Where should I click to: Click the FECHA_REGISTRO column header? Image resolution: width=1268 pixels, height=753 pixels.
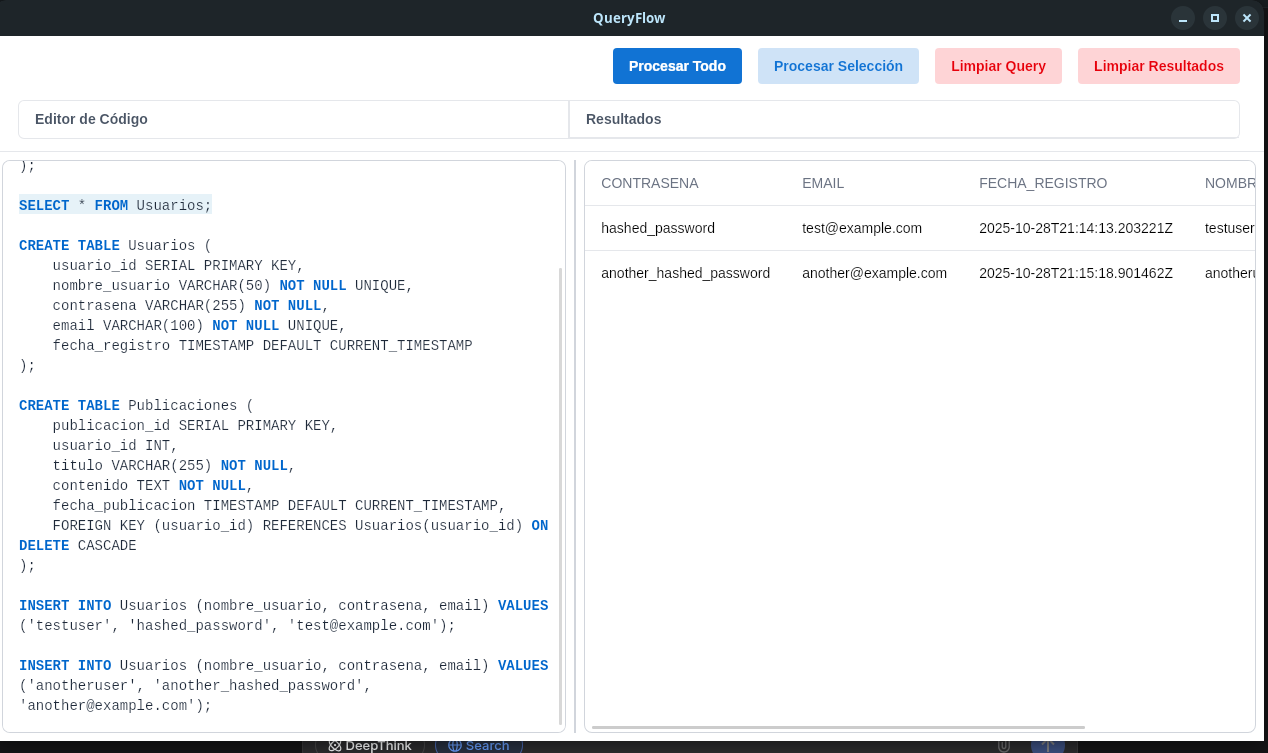pyautogui.click(x=1043, y=183)
